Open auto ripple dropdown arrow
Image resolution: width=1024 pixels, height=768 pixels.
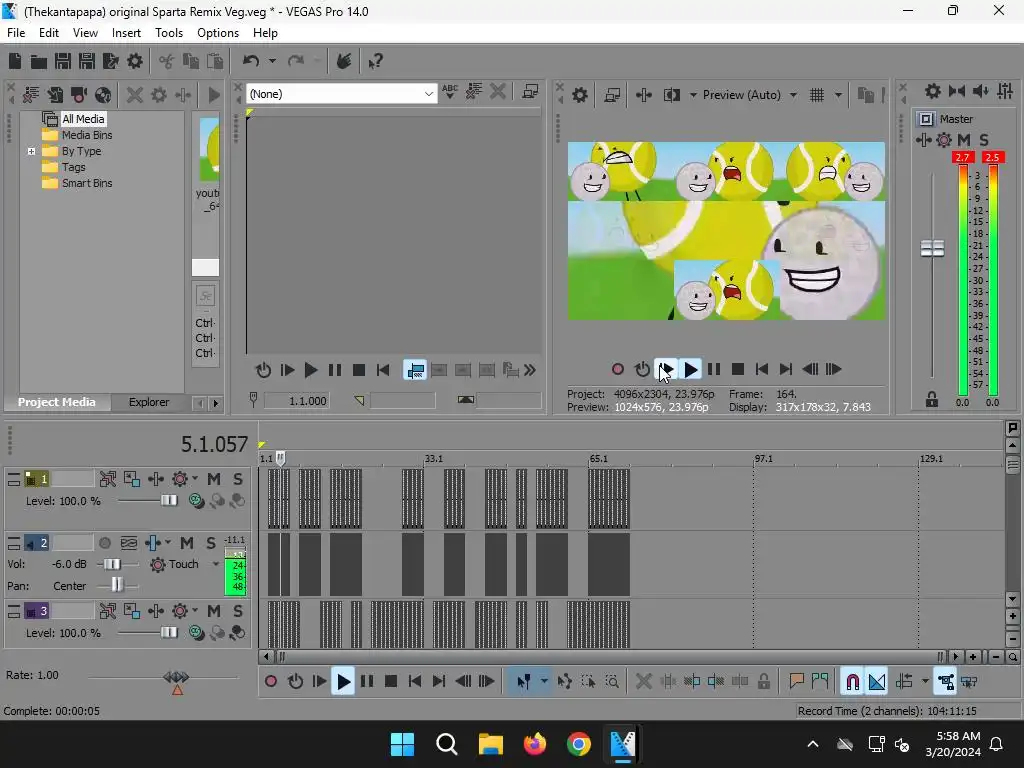coord(925,682)
